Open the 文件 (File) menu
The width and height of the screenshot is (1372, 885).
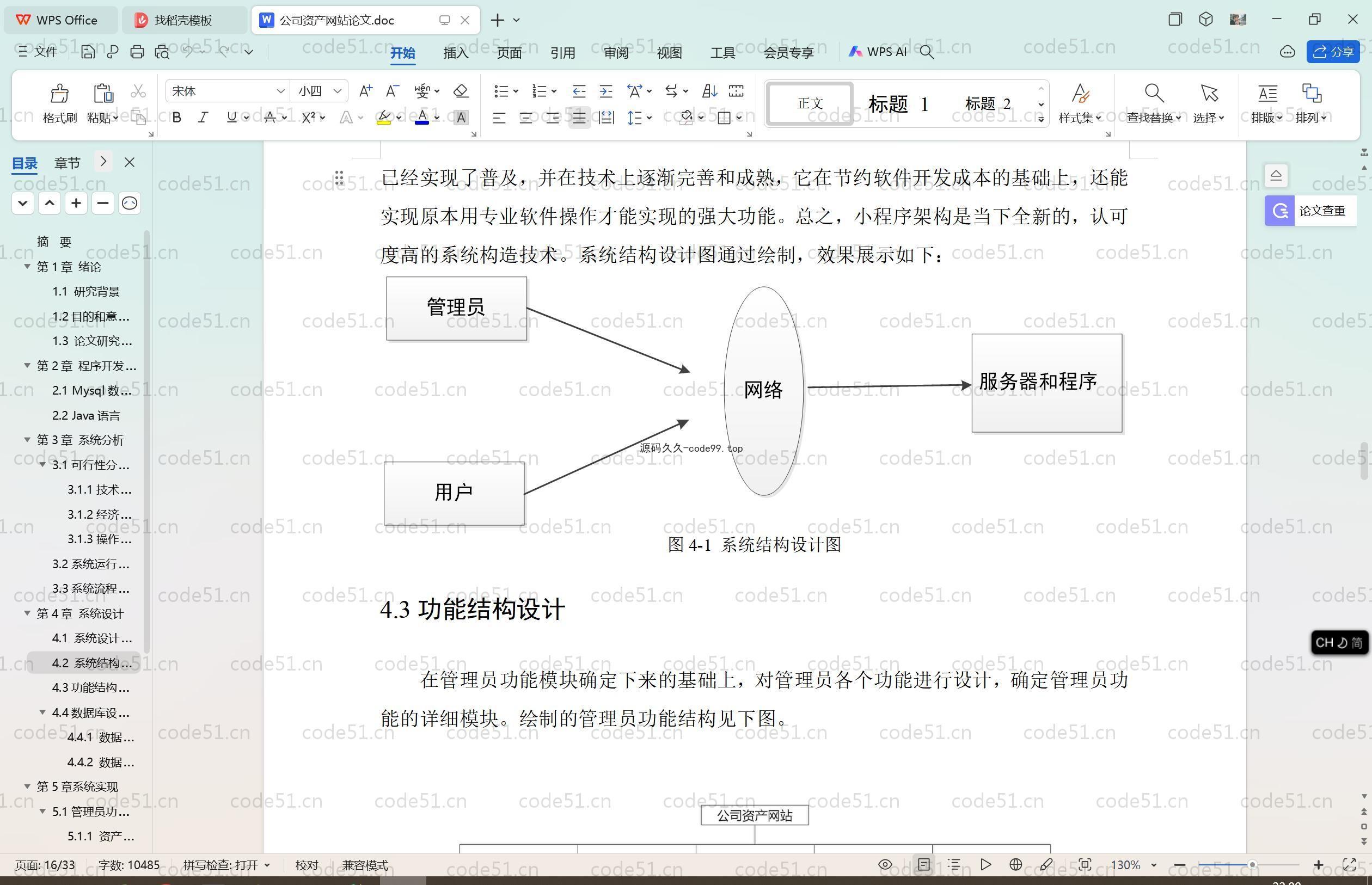coord(38,52)
